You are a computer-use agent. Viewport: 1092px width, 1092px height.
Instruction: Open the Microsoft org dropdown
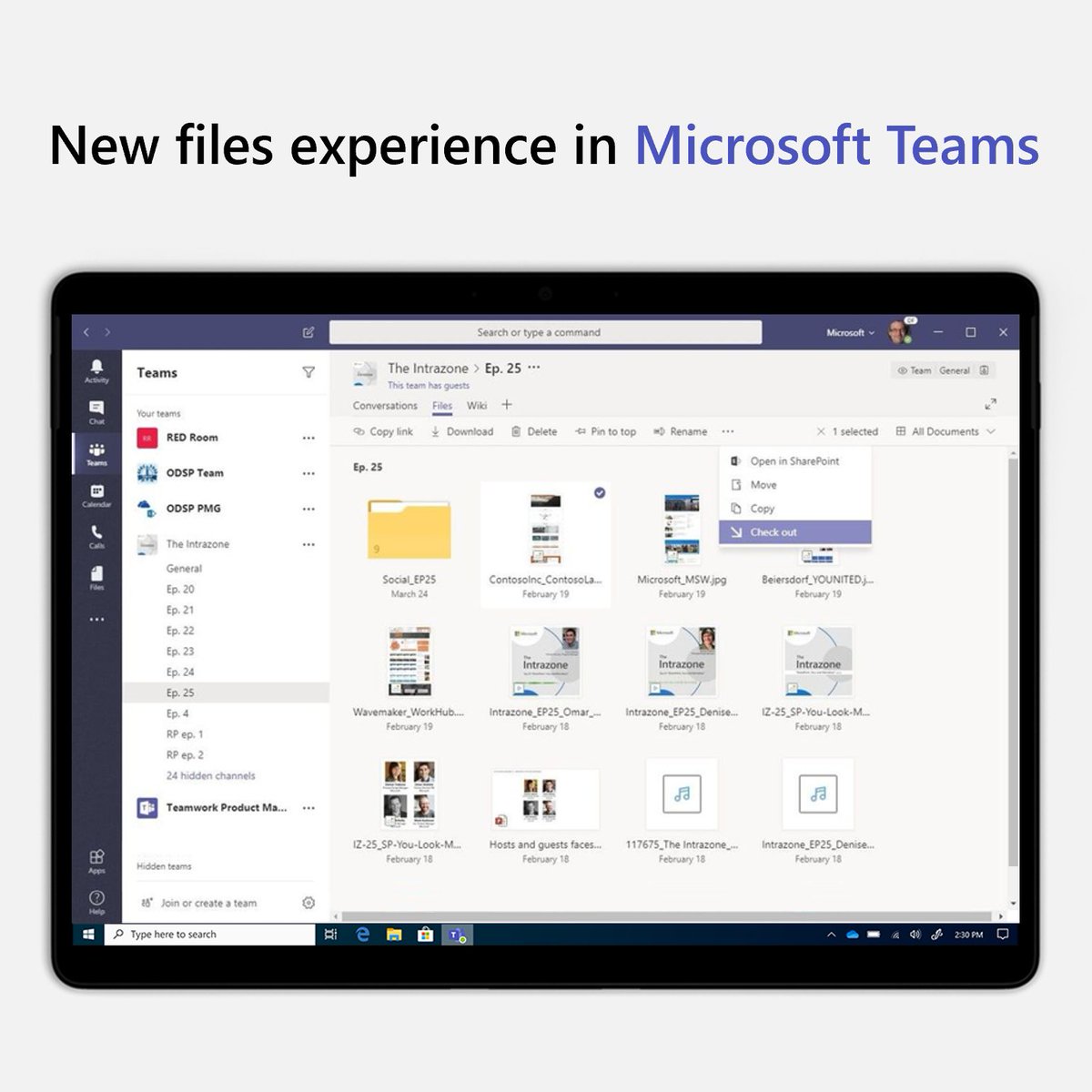(x=850, y=332)
